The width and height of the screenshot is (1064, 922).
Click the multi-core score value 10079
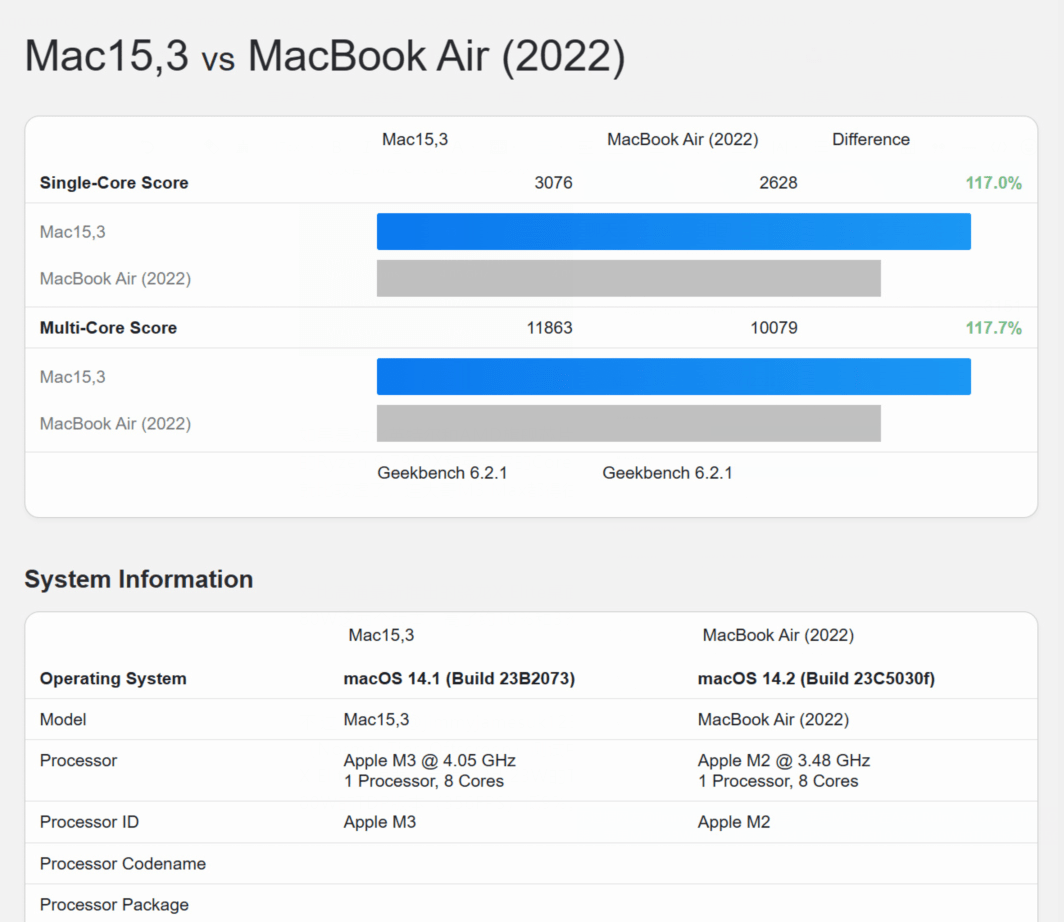click(x=774, y=328)
